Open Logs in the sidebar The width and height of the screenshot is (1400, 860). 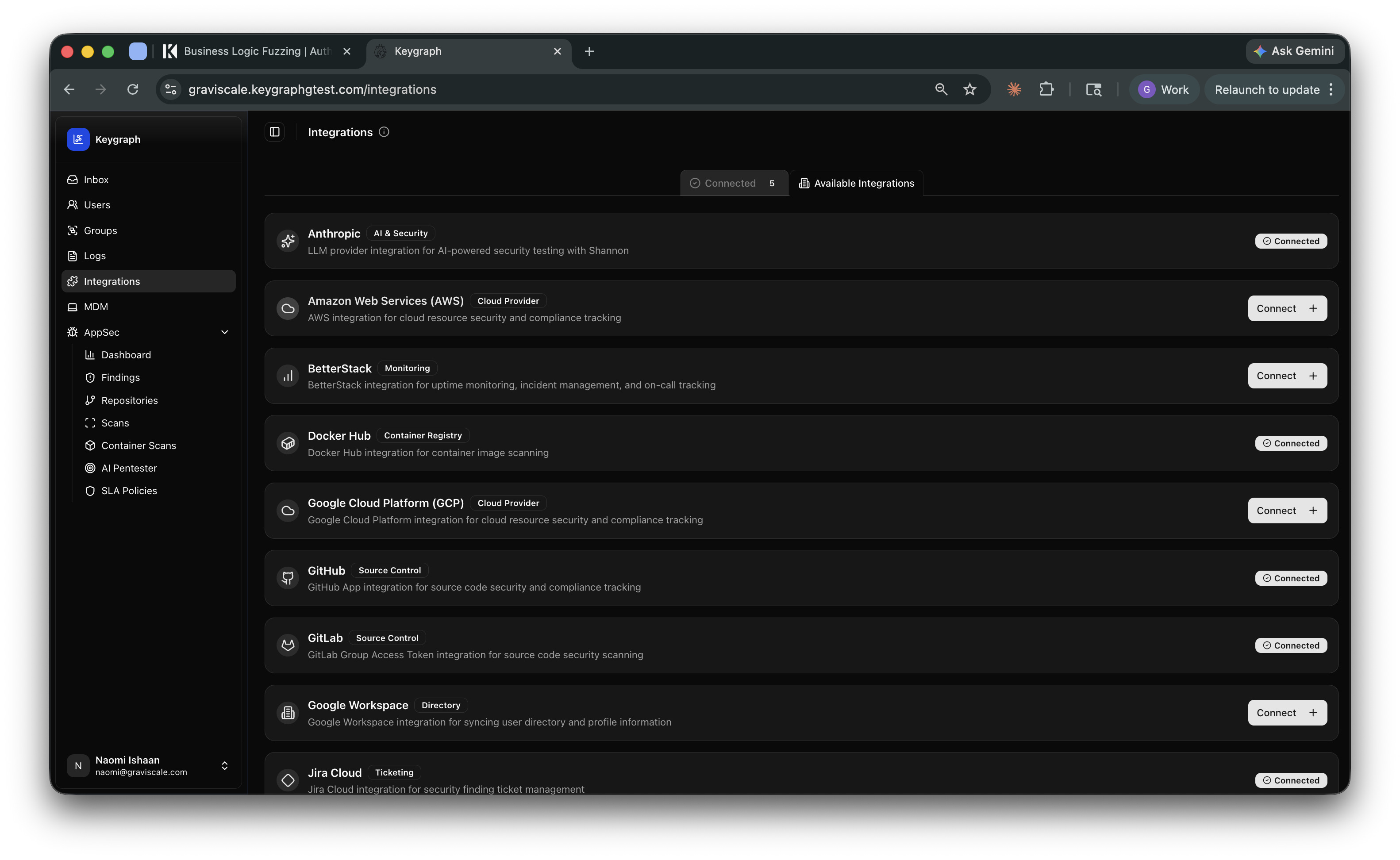[149, 256]
